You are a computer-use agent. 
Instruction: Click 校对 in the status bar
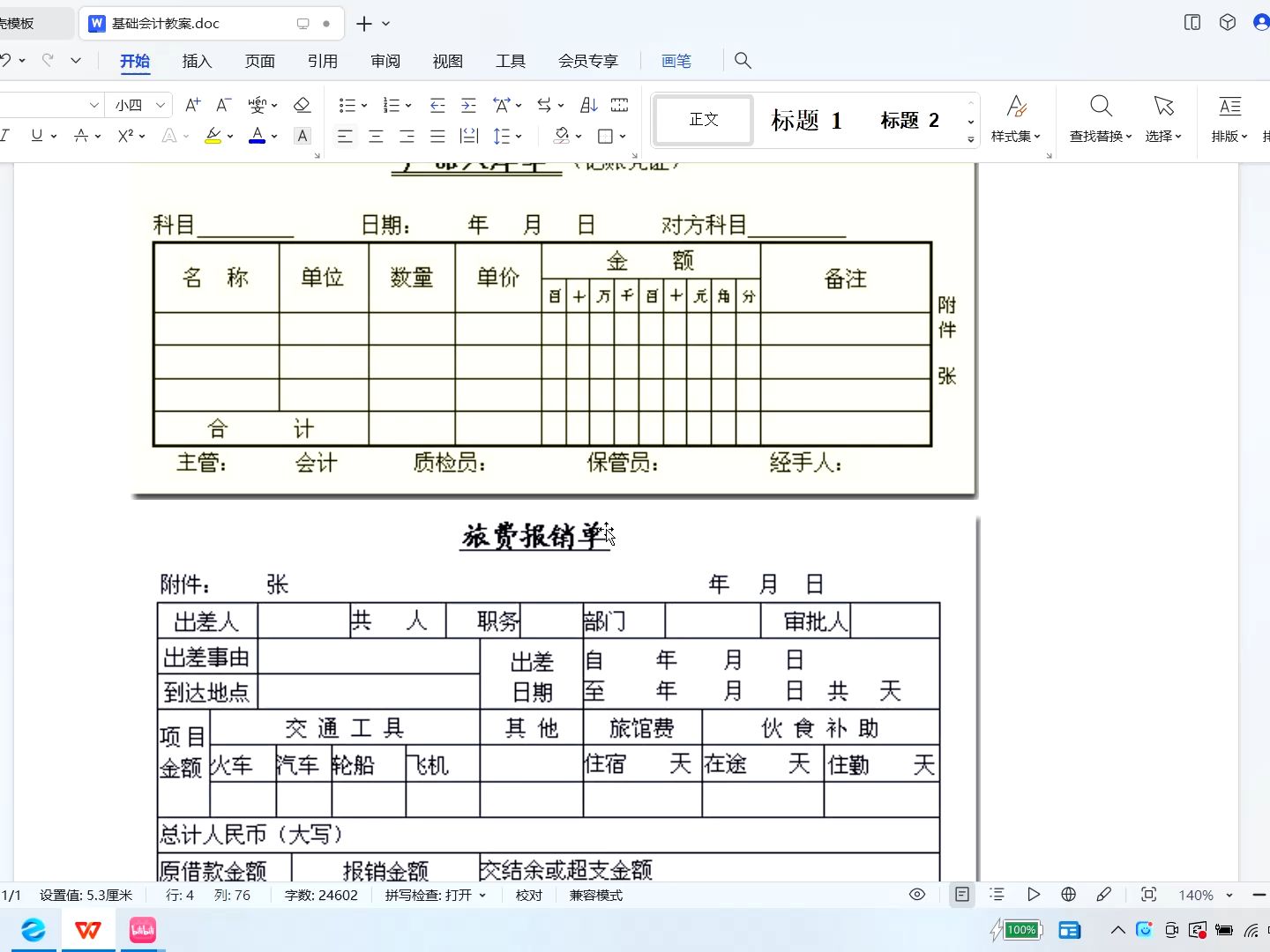point(529,895)
